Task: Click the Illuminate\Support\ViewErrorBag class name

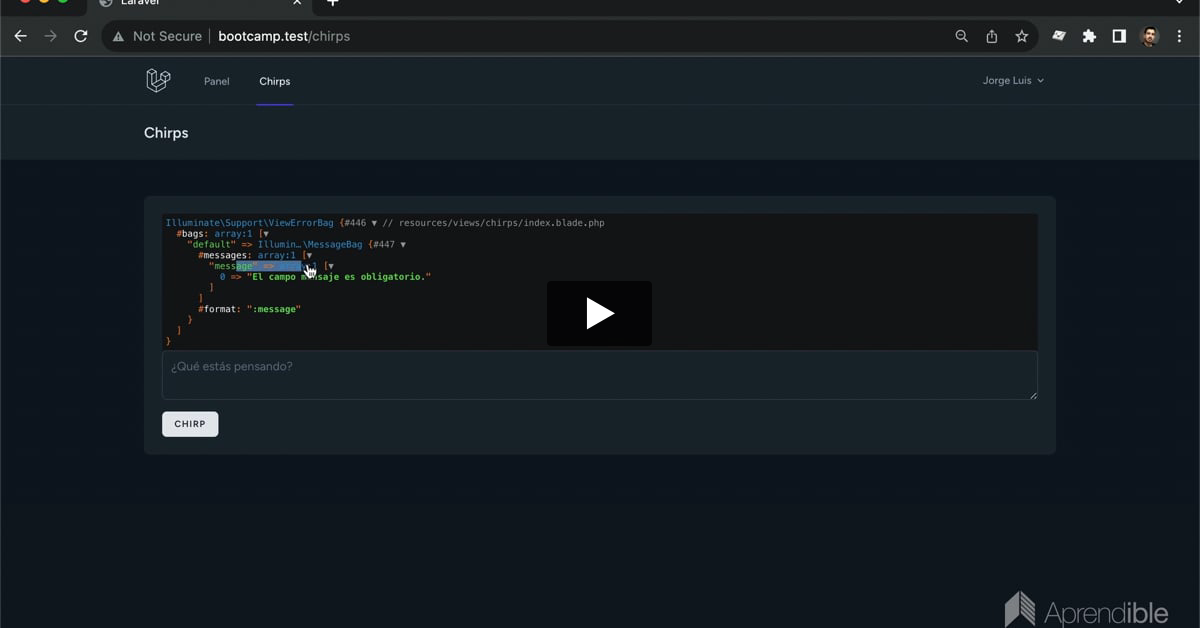Action: click(x=250, y=223)
